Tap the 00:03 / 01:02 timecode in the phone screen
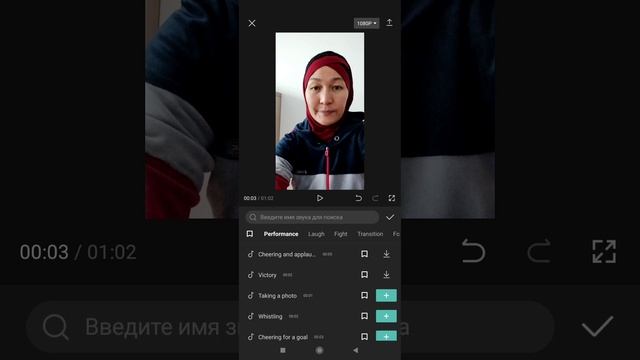The height and width of the screenshot is (360, 640). pyautogui.click(x=258, y=198)
